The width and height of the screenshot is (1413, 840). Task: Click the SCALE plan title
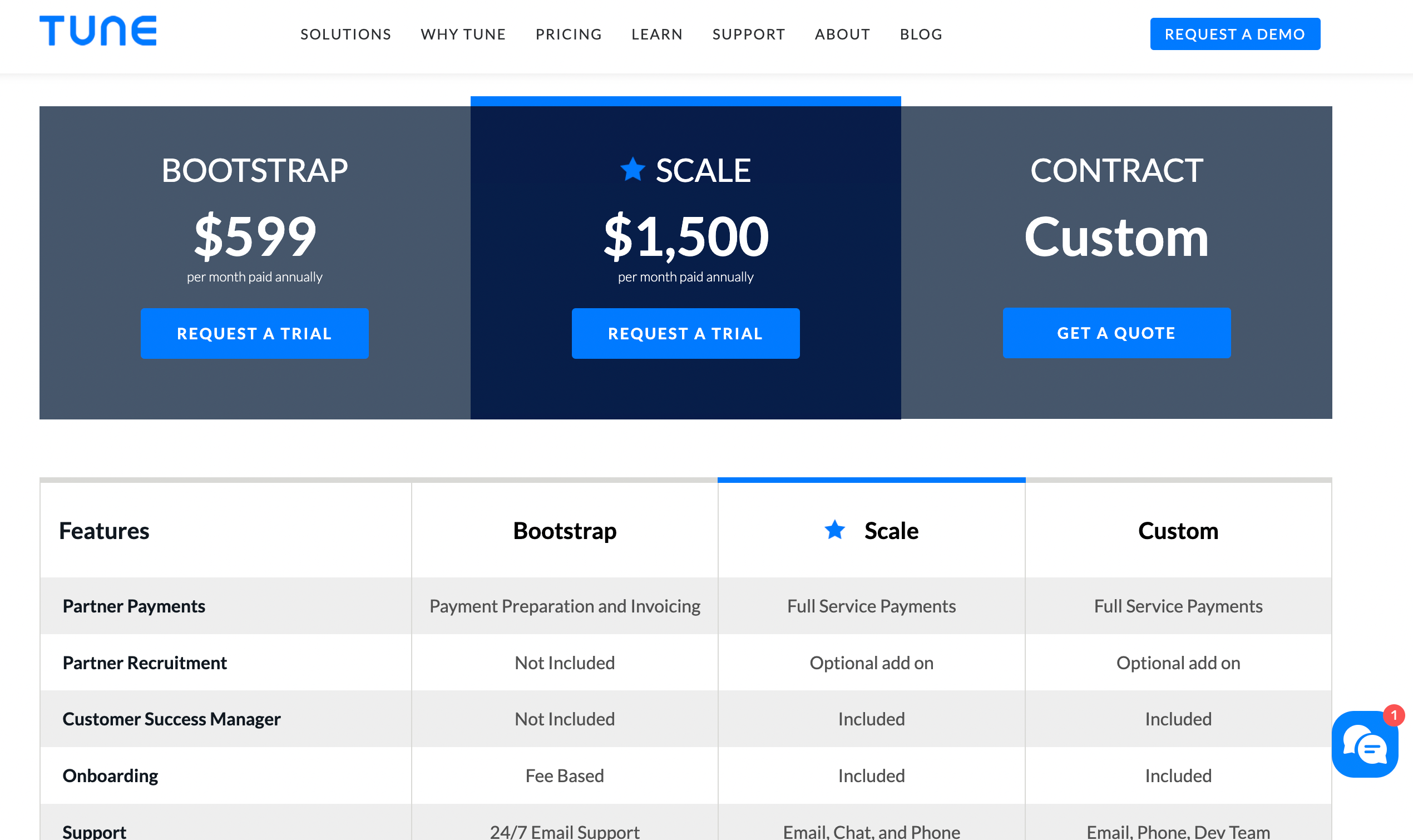[x=703, y=170]
